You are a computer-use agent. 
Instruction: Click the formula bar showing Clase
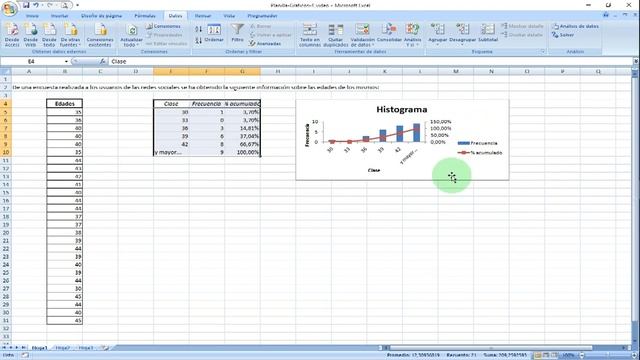(x=370, y=62)
